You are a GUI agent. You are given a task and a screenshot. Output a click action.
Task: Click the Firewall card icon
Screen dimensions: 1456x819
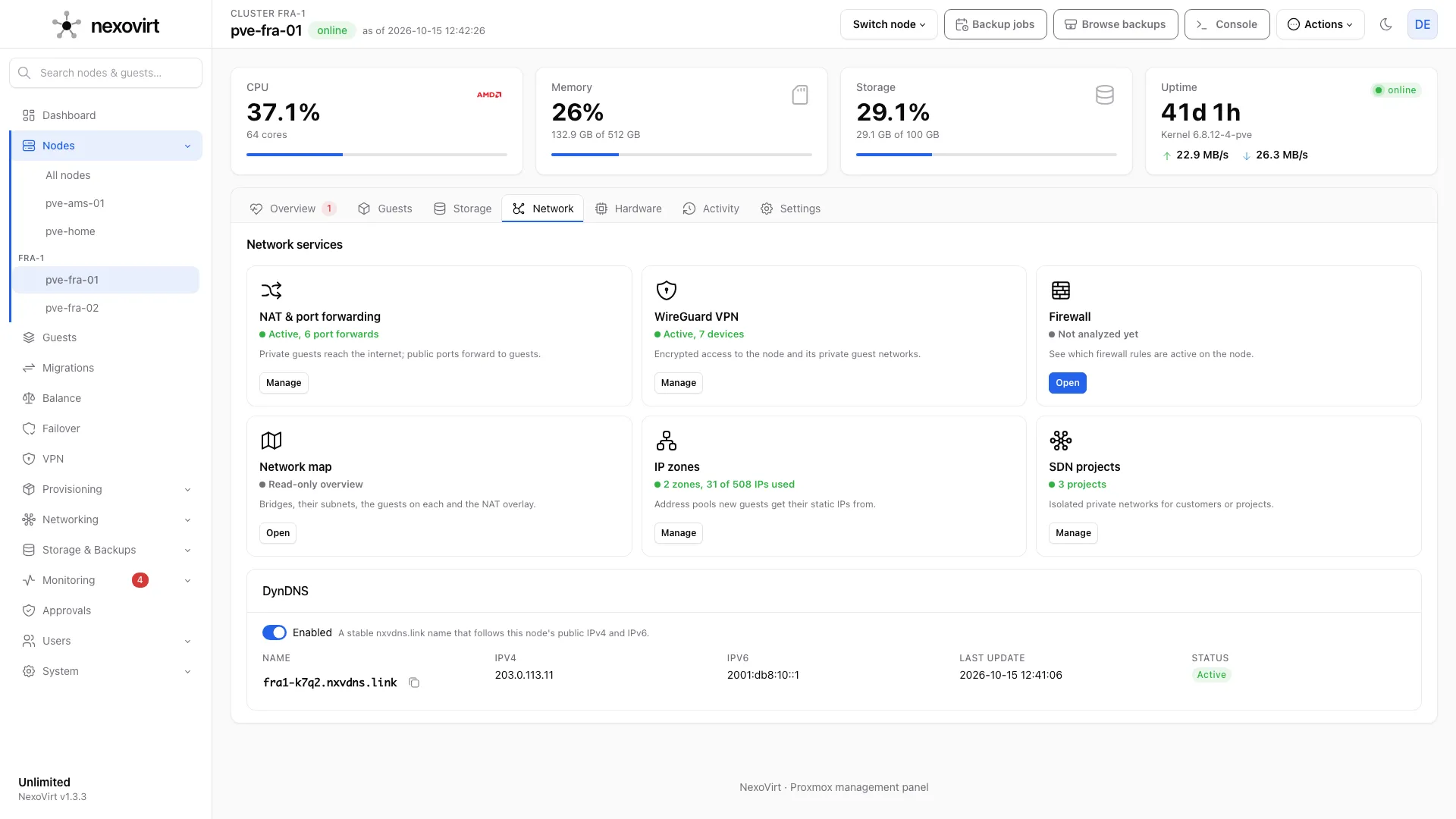1060,290
